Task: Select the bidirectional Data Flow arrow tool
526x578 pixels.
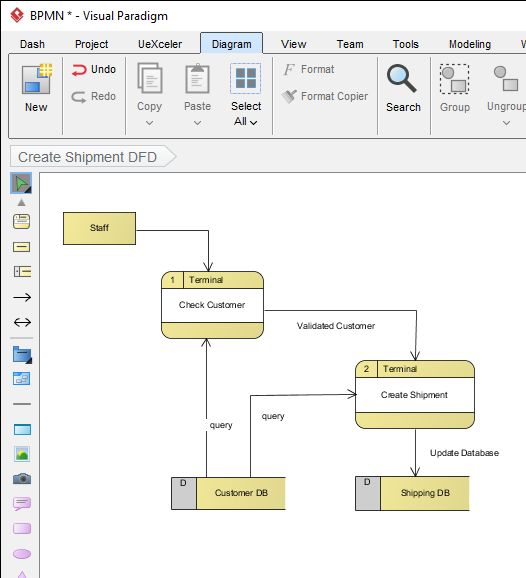Action: click(x=22, y=322)
